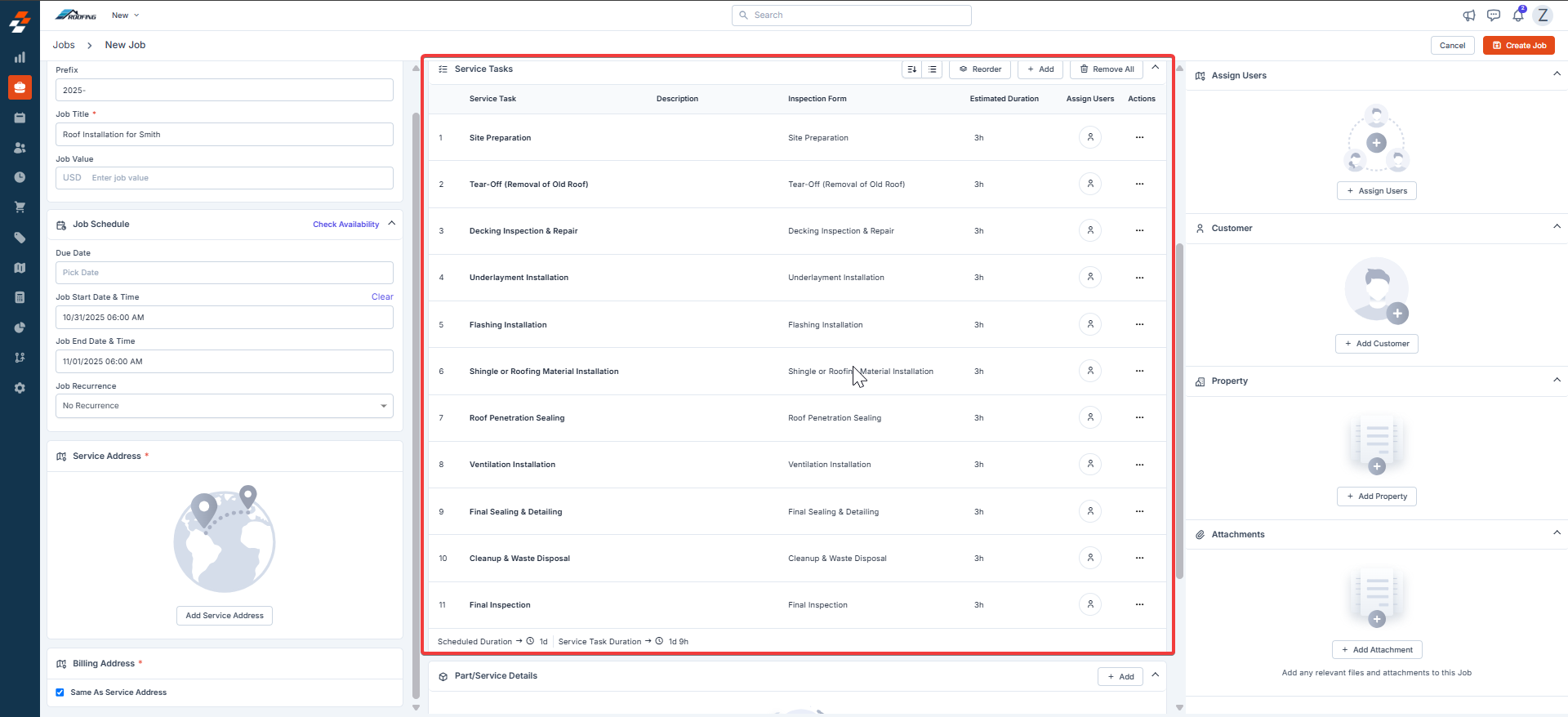Screen dimensions: 1568x717
Task: Open the Z user profile avatar
Action: coord(1543,16)
